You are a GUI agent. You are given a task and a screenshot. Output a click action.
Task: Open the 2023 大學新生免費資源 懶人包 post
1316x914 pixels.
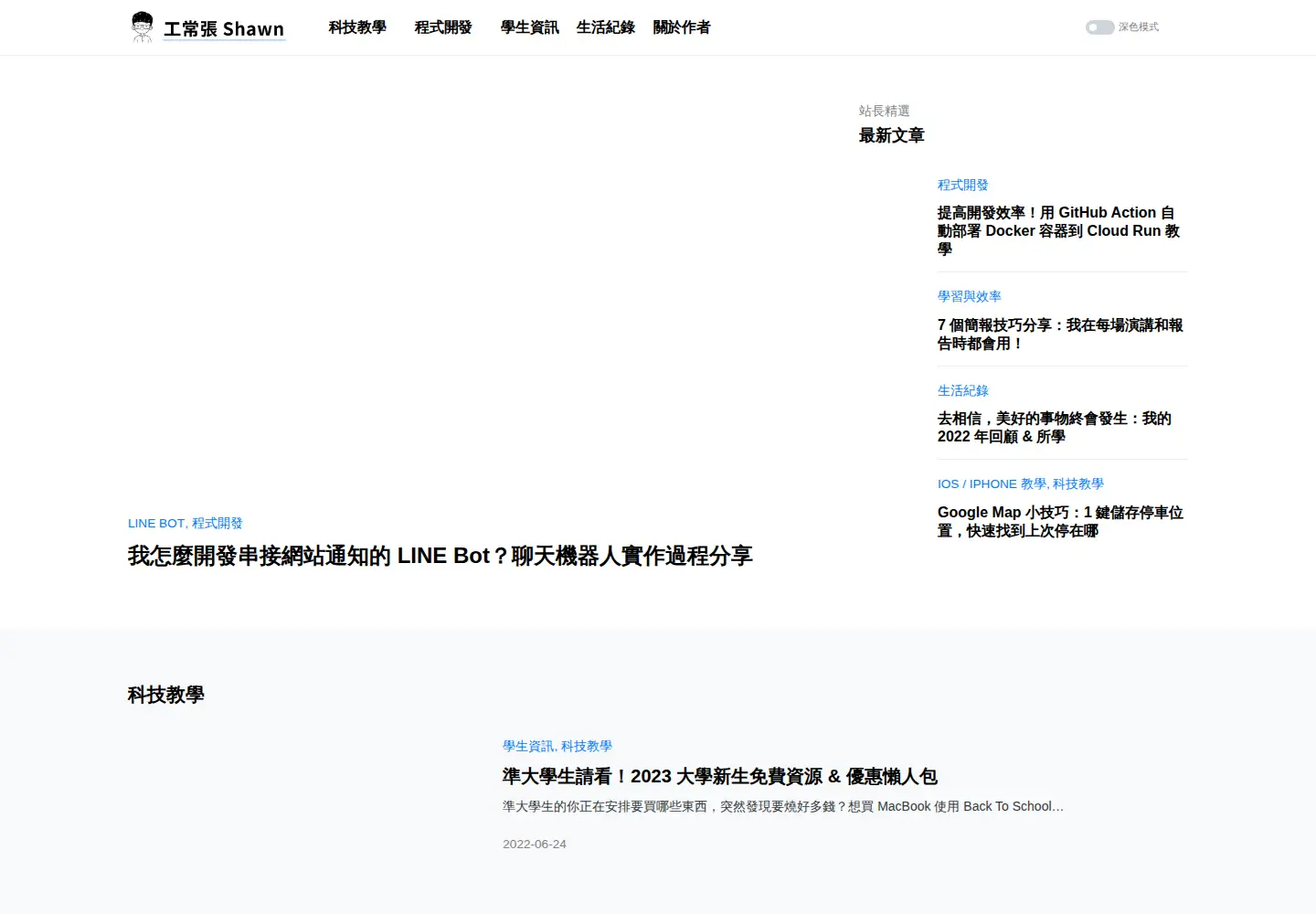point(720,776)
